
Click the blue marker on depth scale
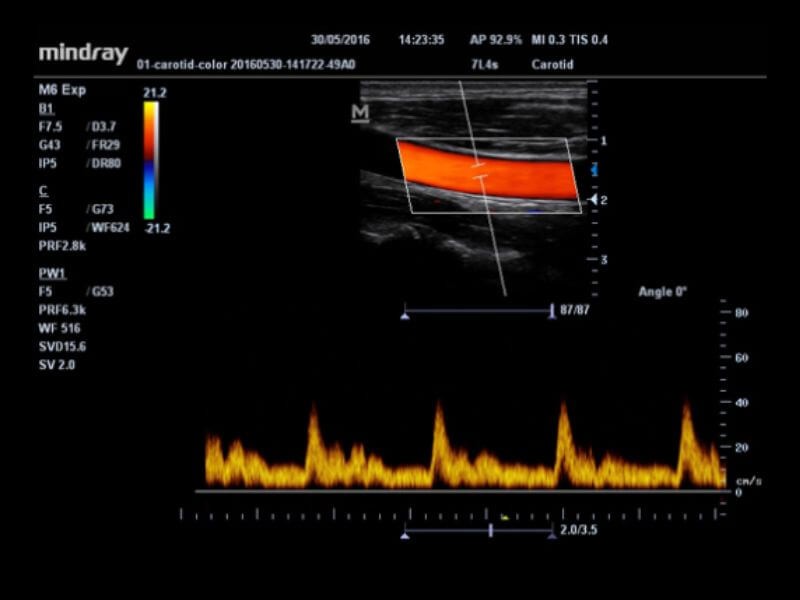(x=594, y=168)
